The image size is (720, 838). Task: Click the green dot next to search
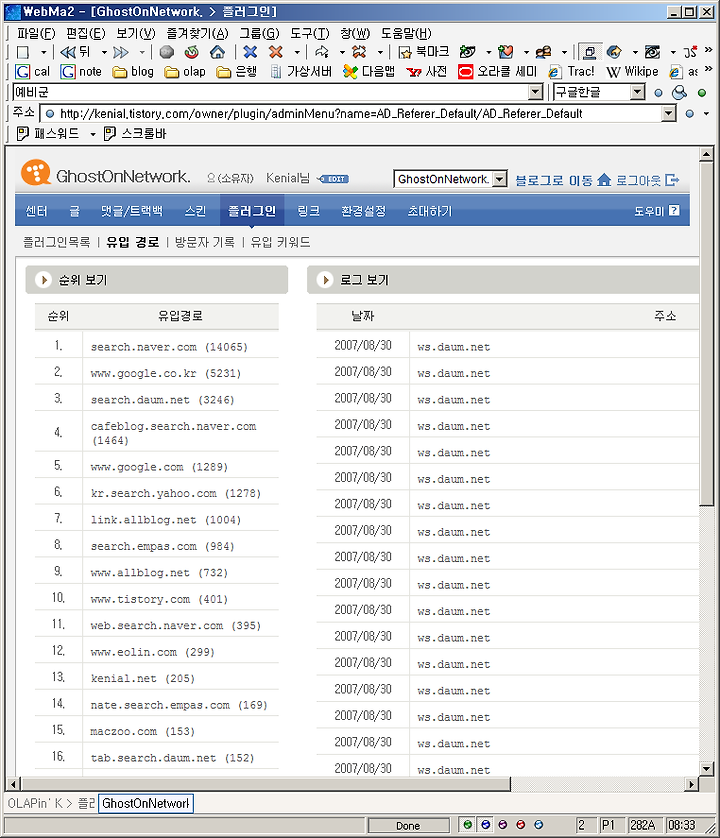point(702,93)
